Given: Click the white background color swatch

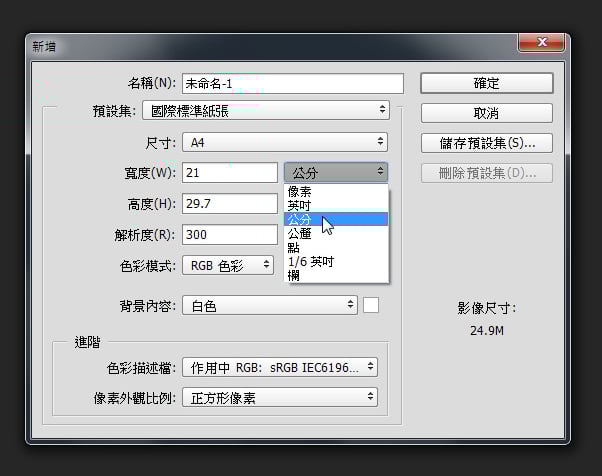Looking at the screenshot, I should 371,304.
